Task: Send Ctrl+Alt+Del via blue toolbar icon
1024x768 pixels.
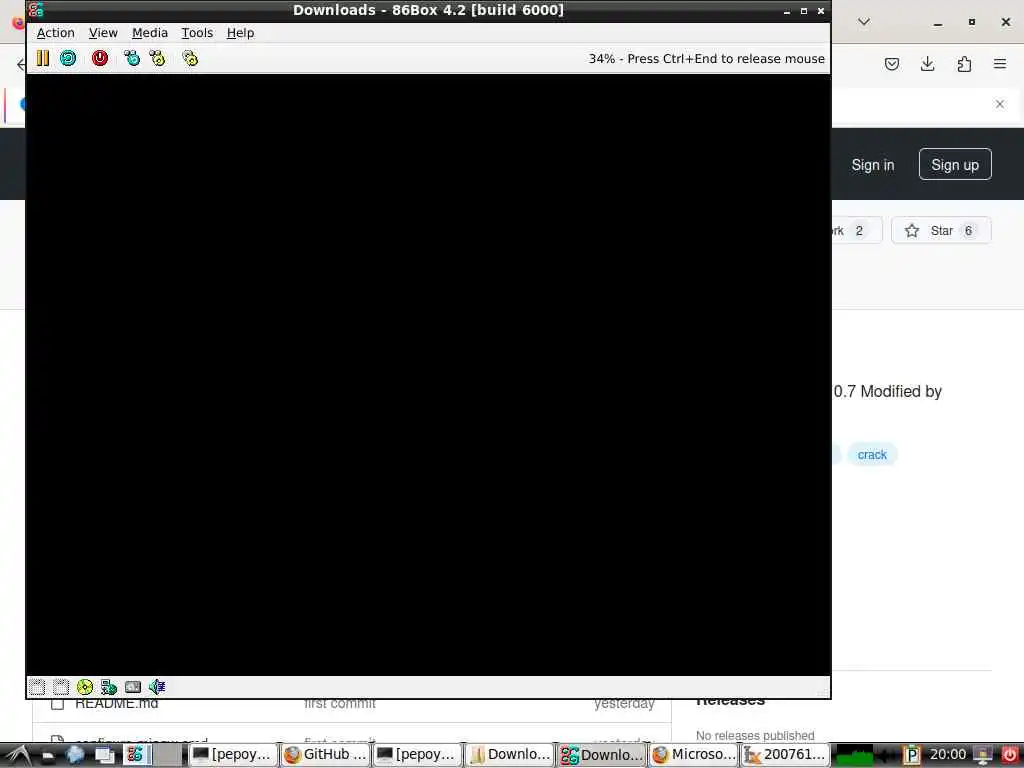Action: (132, 58)
